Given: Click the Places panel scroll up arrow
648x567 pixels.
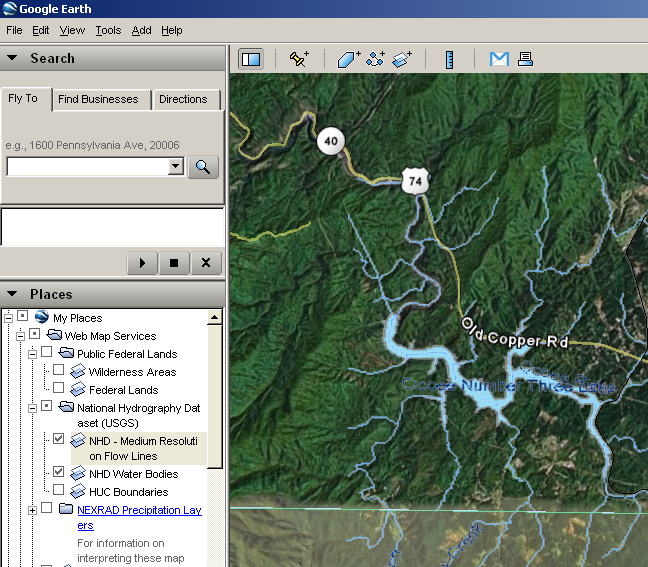Looking at the screenshot, I should [x=214, y=318].
